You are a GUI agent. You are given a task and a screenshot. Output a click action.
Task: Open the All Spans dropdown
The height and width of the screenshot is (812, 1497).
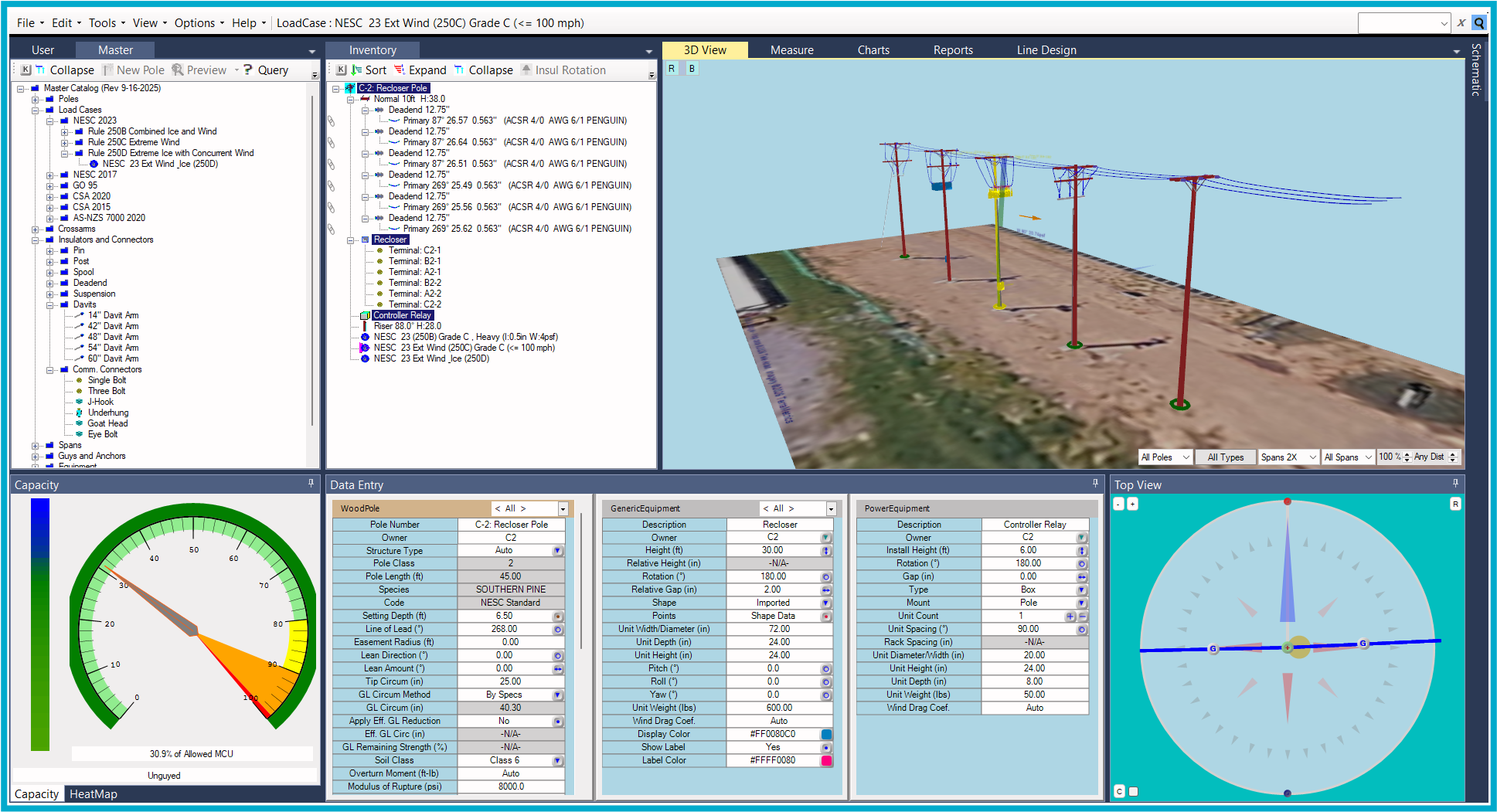[x=1348, y=457]
